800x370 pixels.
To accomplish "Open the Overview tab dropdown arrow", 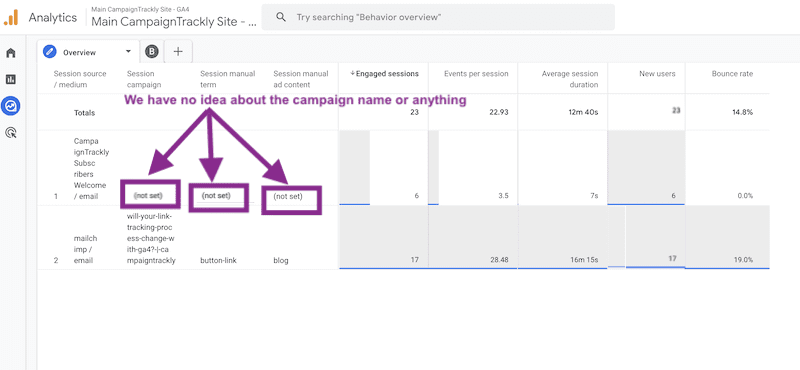I will click(x=128, y=52).
